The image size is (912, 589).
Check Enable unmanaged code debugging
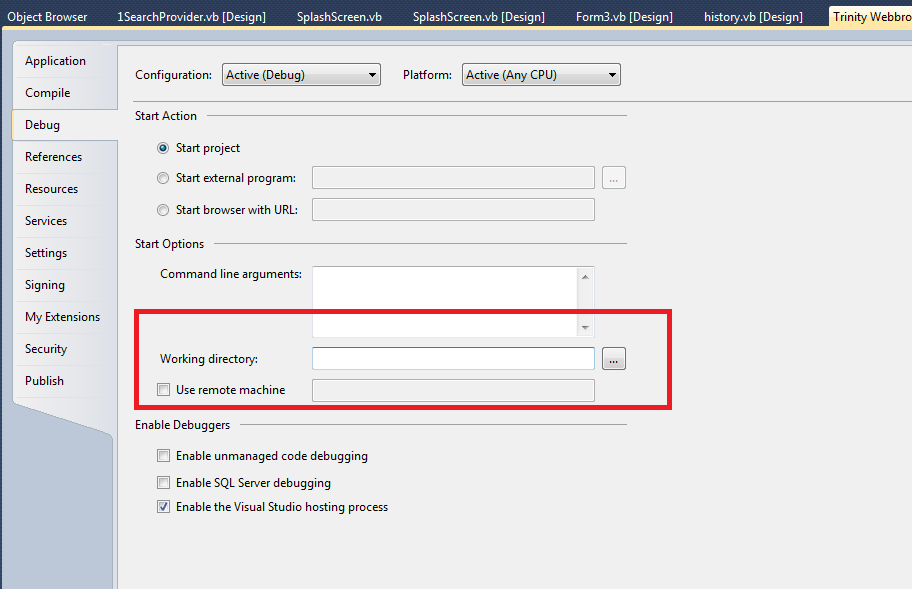pyautogui.click(x=164, y=456)
